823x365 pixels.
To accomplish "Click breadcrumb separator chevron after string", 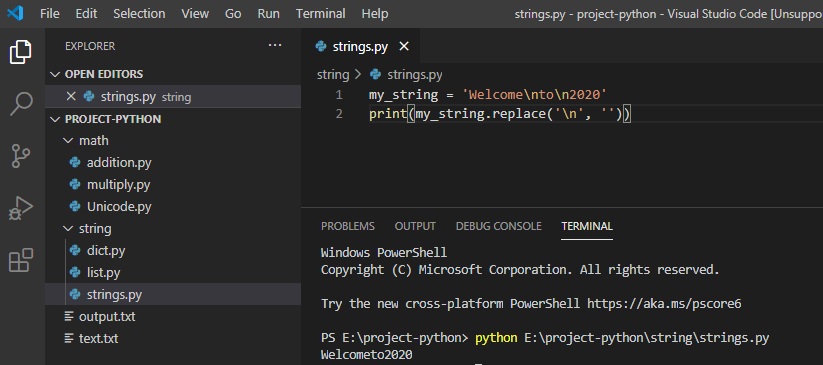I will (x=359, y=75).
